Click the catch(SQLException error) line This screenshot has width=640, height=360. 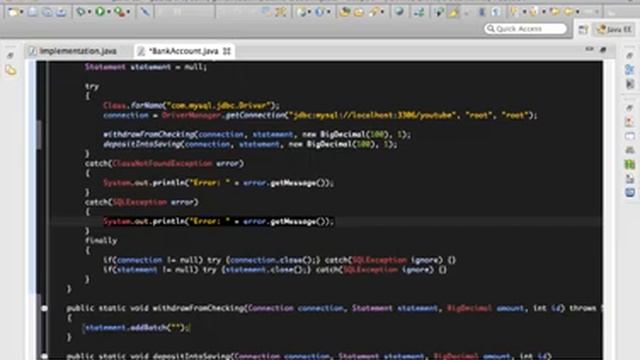[x=141, y=202]
